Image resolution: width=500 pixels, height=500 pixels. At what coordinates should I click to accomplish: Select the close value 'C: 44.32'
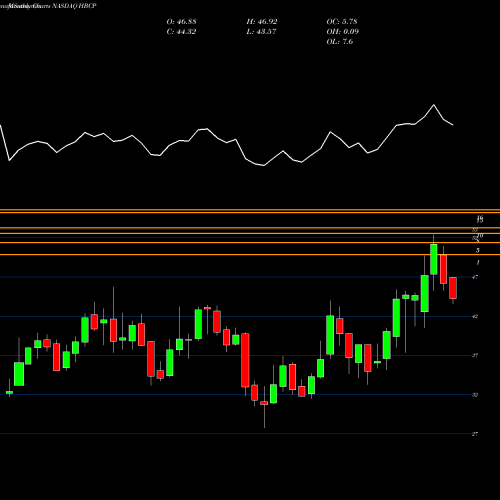click(x=181, y=32)
